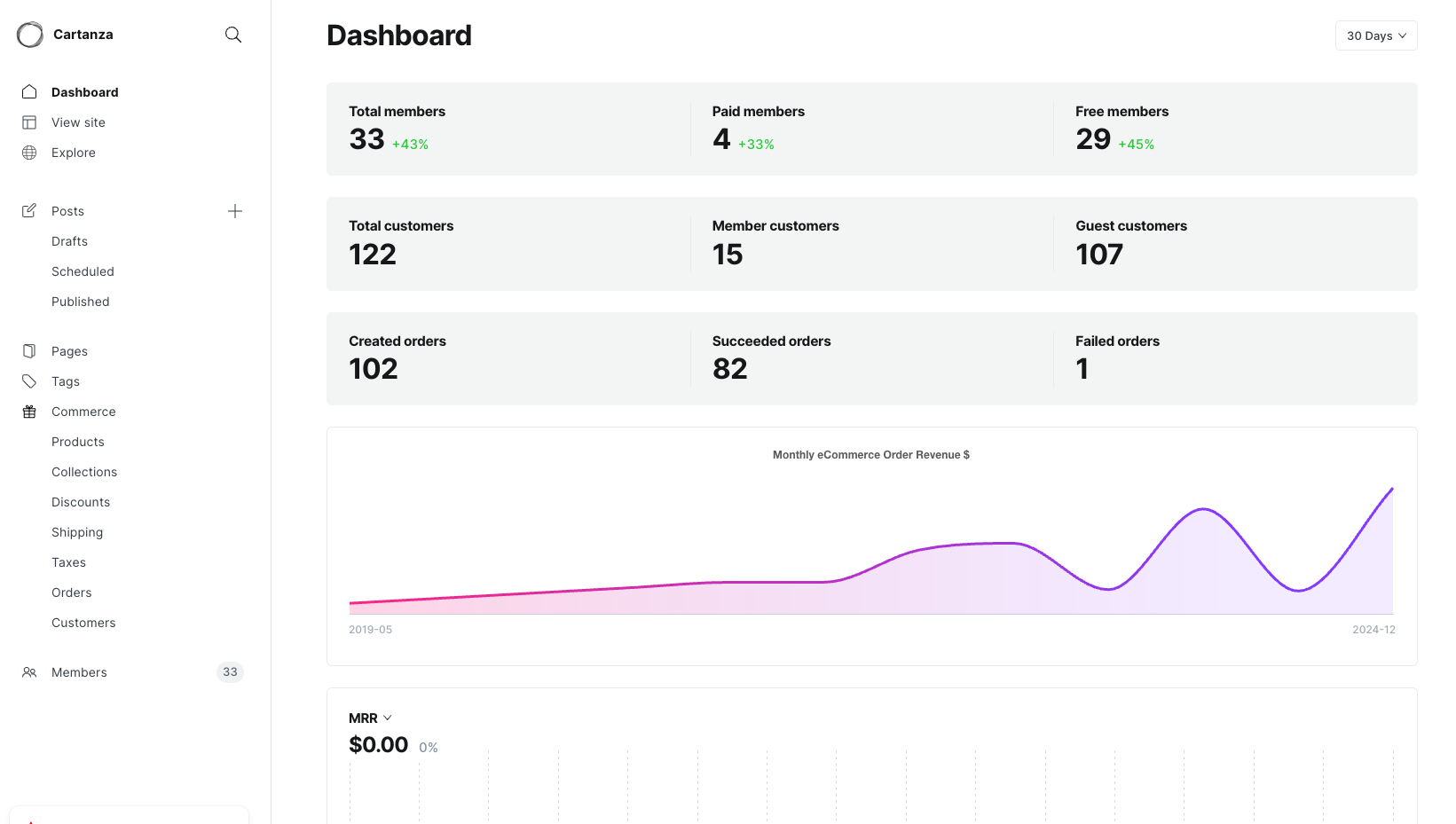The height and width of the screenshot is (824, 1456).
Task: Click the Dashboard home icon
Action: point(29,92)
